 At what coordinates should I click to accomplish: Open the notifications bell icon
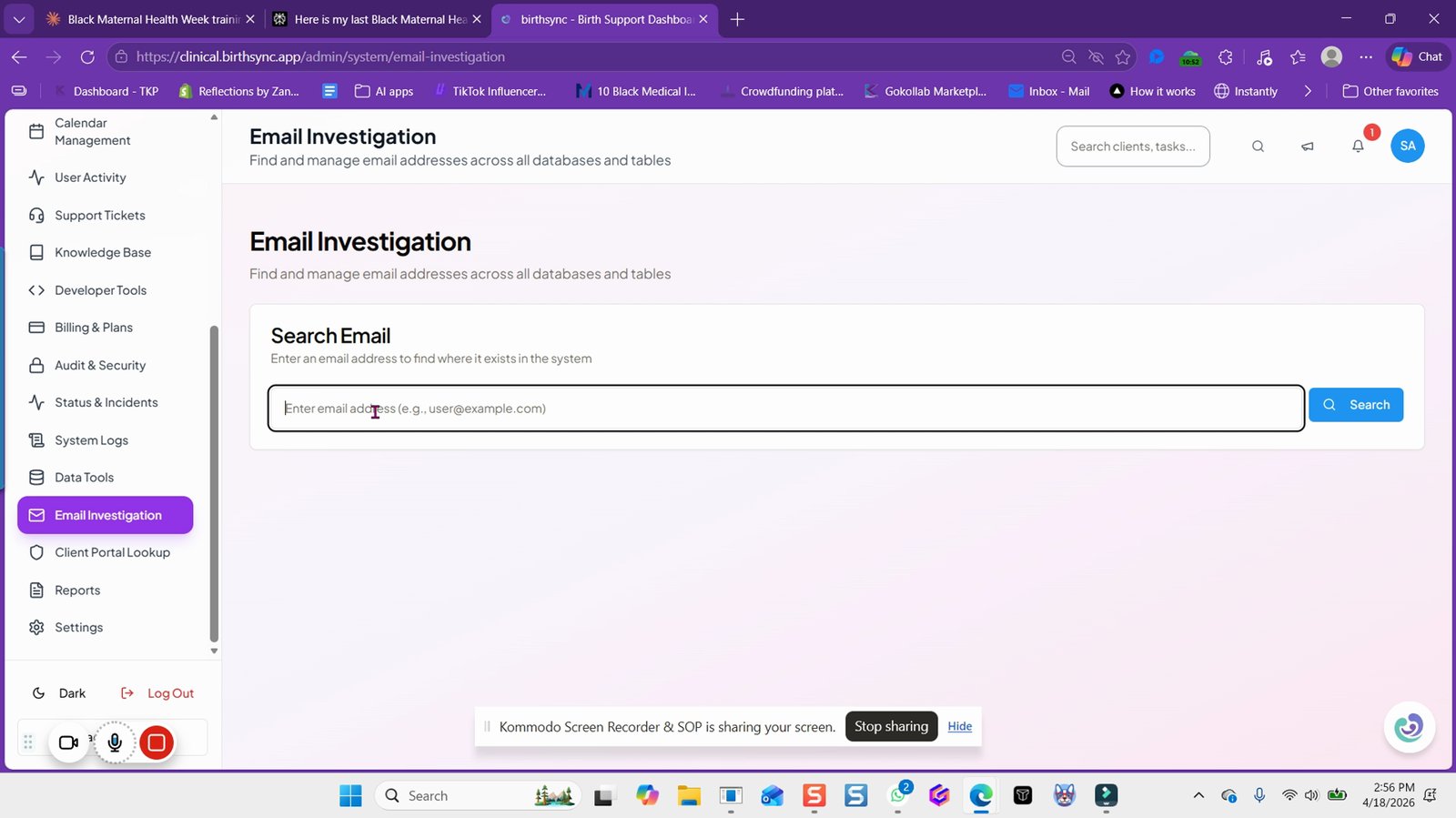1358,146
